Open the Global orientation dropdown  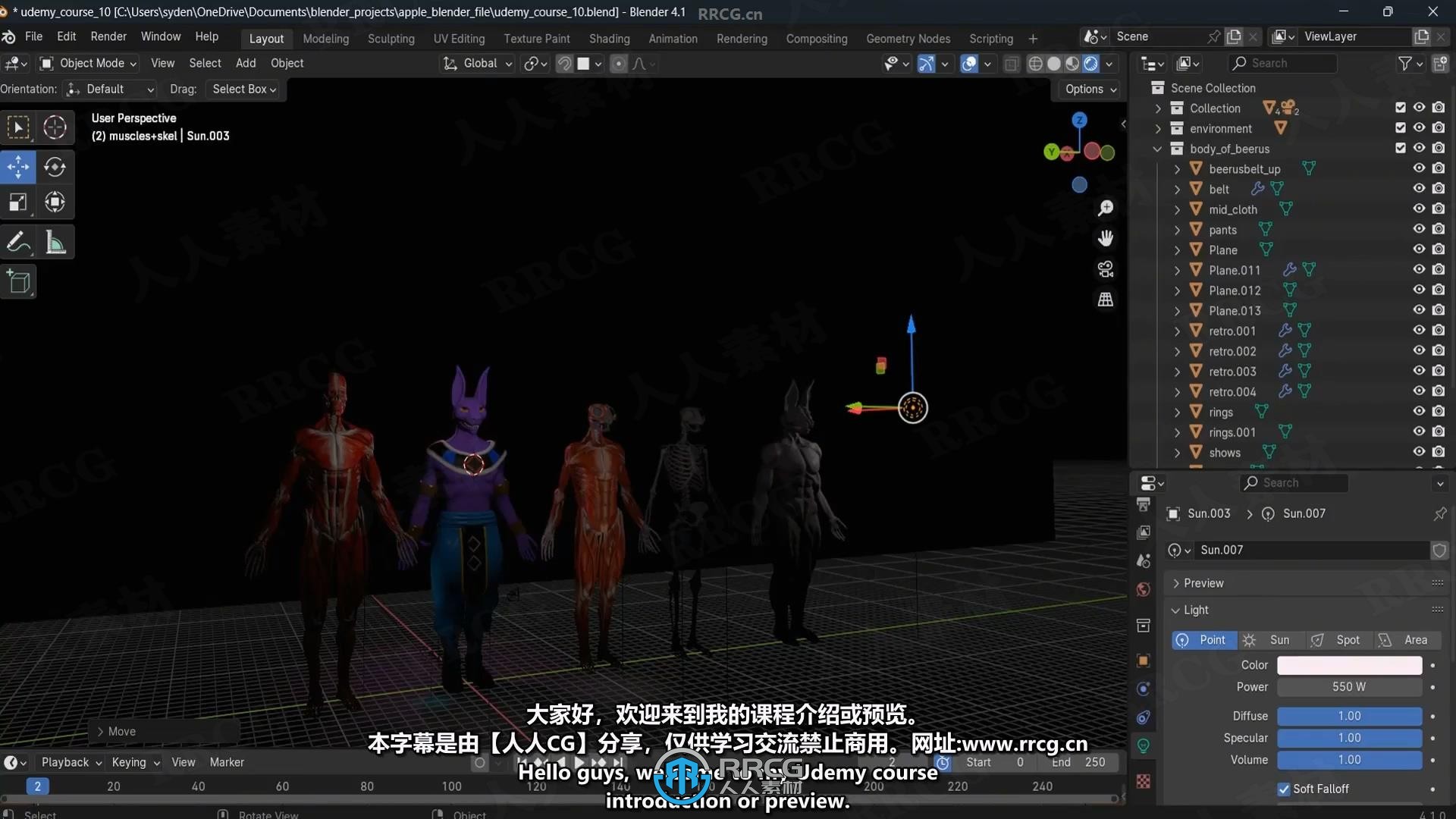click(478, 64)
